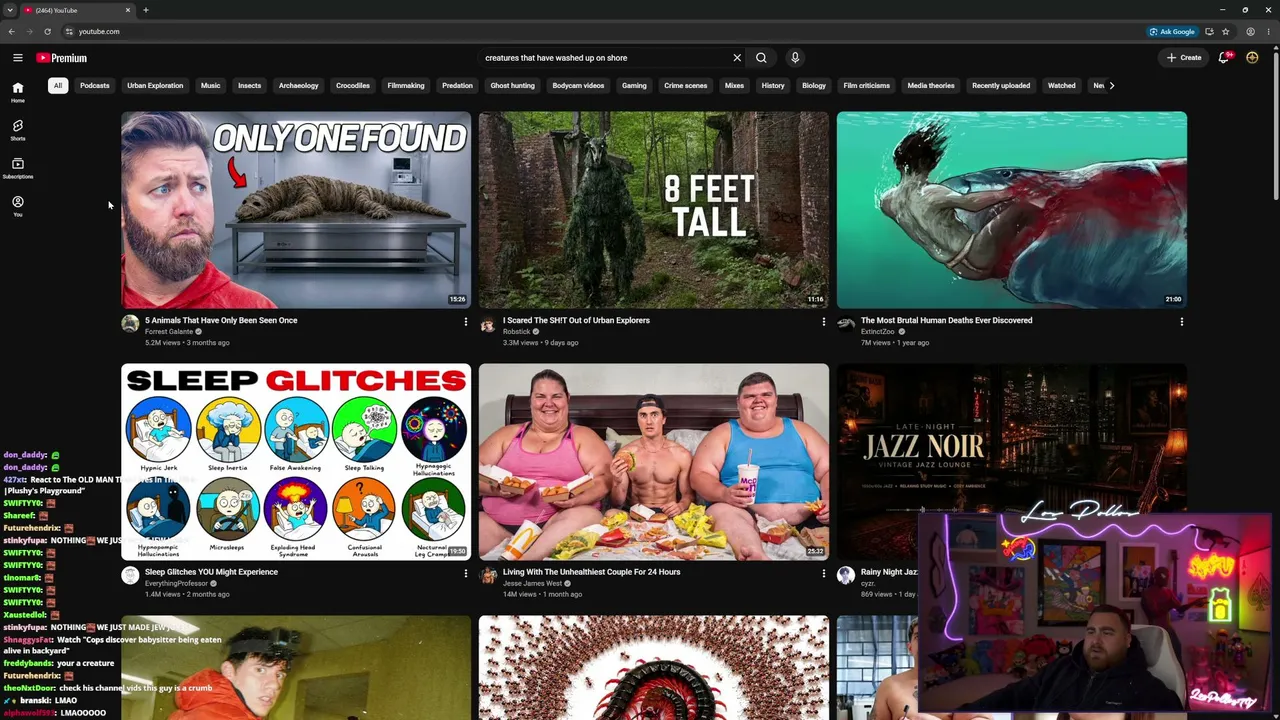
Task: Open more actions for Sleep Glitches video
Action: coord(465,574)
